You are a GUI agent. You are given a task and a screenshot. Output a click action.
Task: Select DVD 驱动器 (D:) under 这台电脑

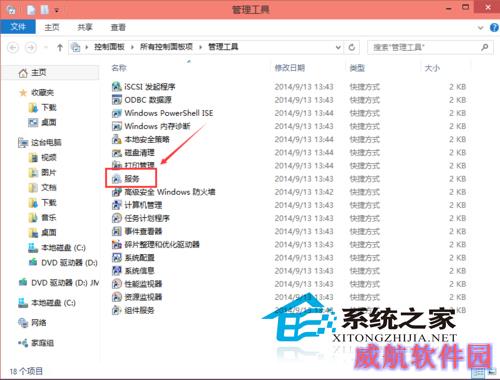[x=69, y=263]
